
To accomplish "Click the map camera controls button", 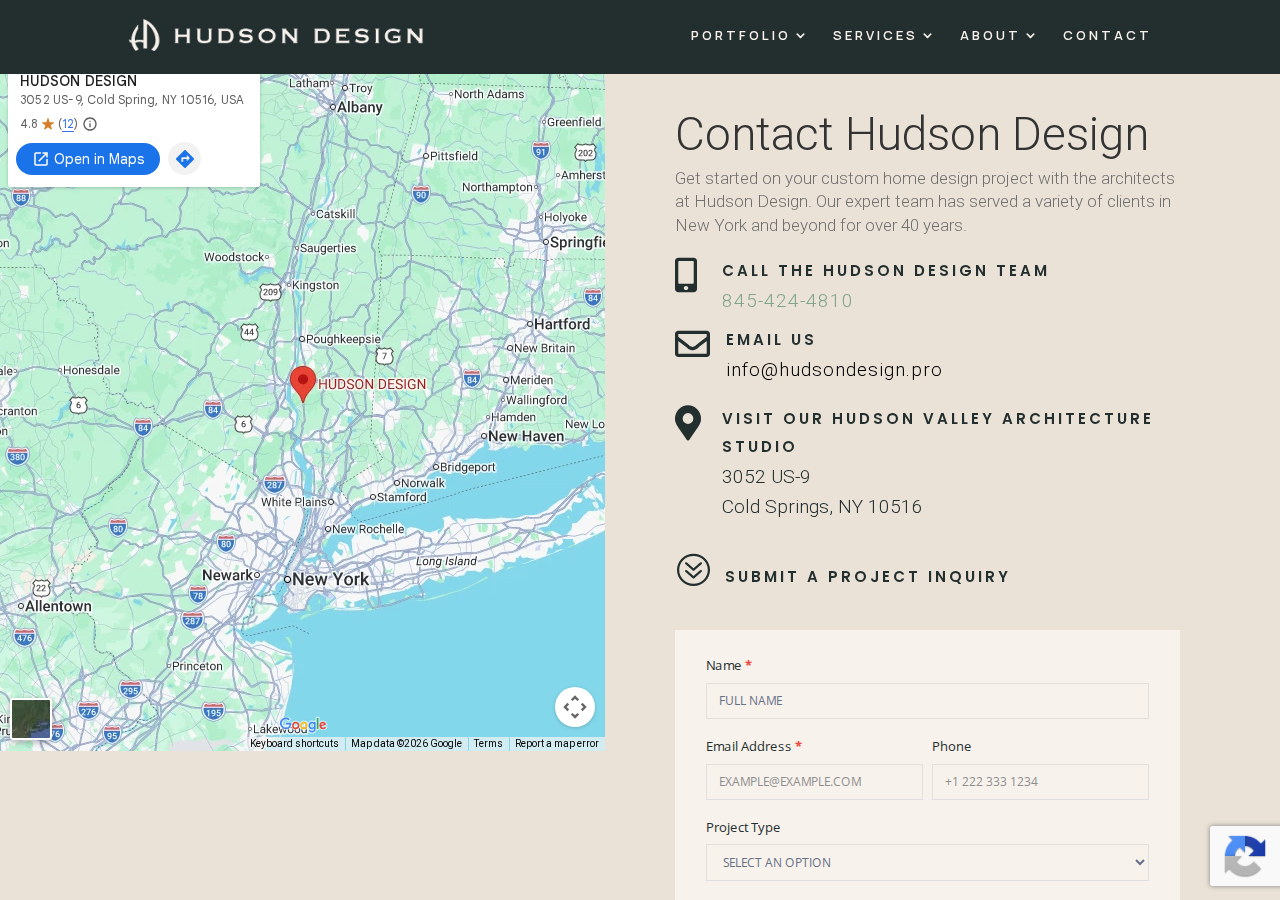I will [575, 707].
